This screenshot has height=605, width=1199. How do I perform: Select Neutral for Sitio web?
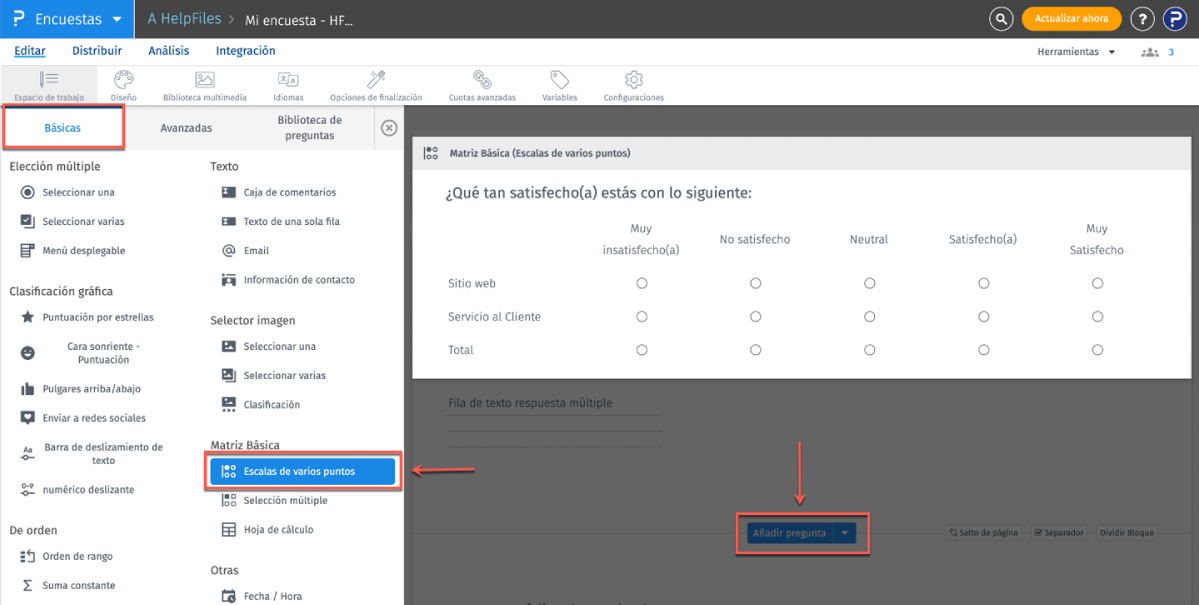[x=869, y=283]
